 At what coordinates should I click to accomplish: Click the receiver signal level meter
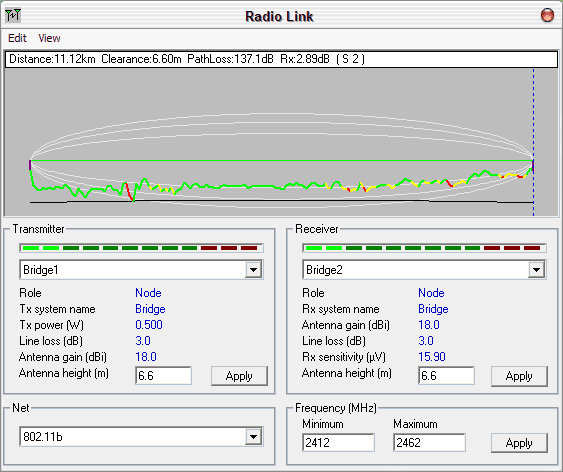(424, 248)
